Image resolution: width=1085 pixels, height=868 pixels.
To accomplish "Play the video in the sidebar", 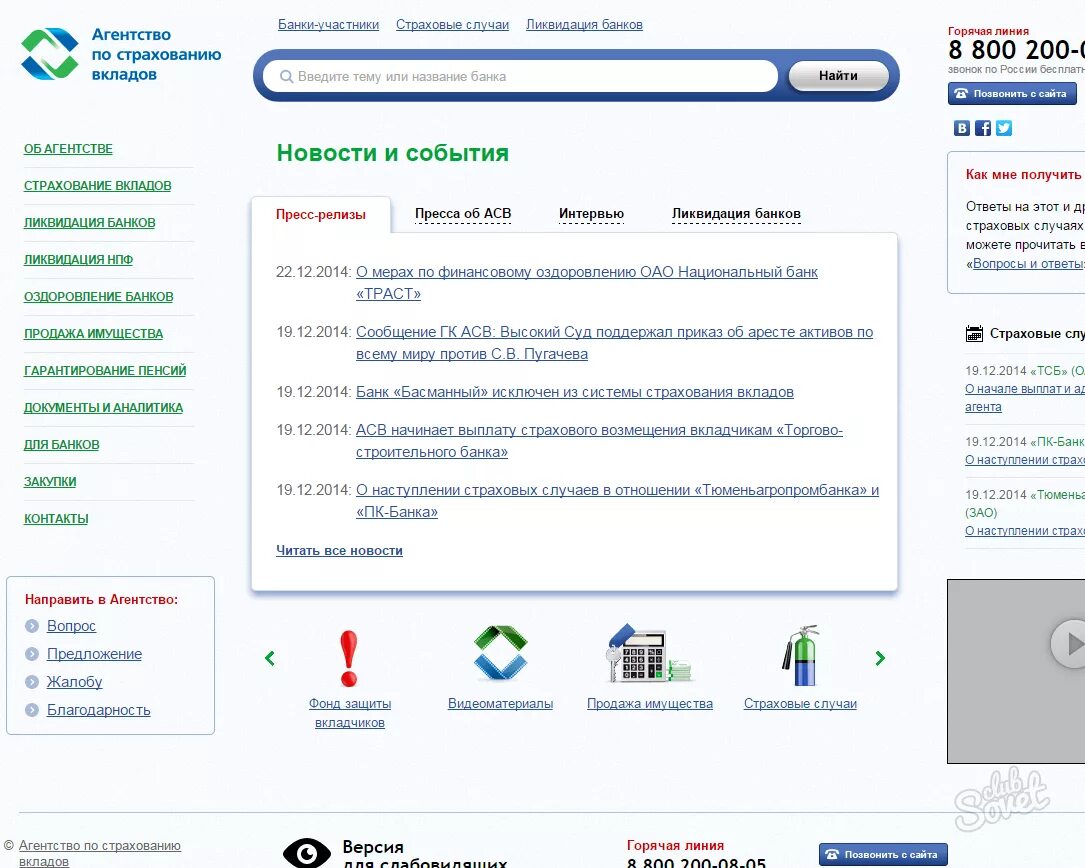I will point(1070,644).
